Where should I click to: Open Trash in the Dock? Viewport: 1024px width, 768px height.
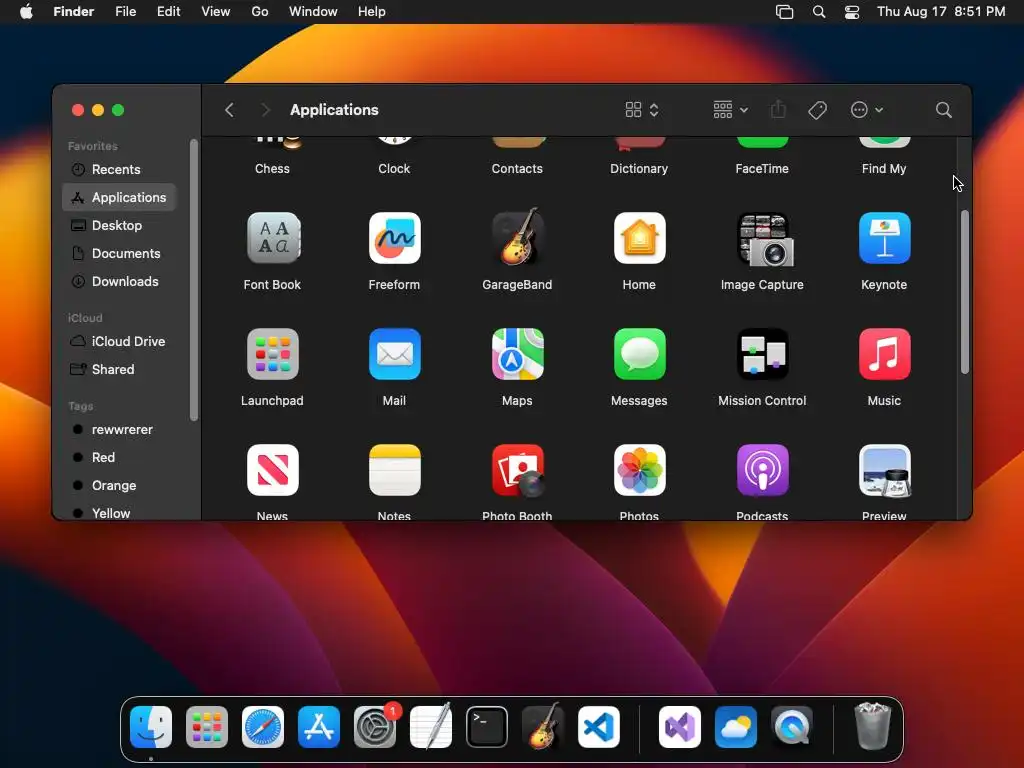point(872,726)
